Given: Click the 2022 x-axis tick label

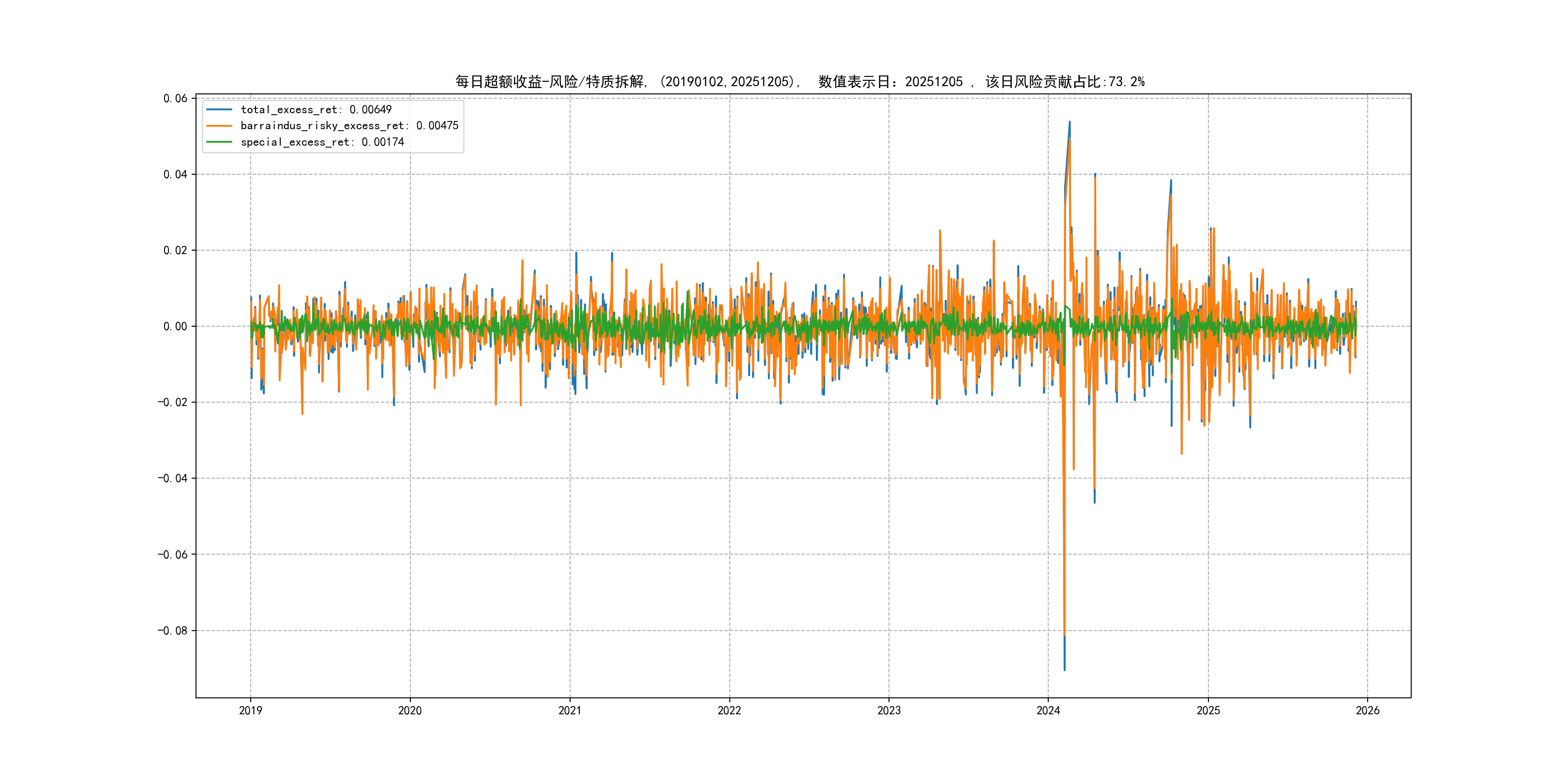Looking at the screenshot, I should (x=729, y=710).
